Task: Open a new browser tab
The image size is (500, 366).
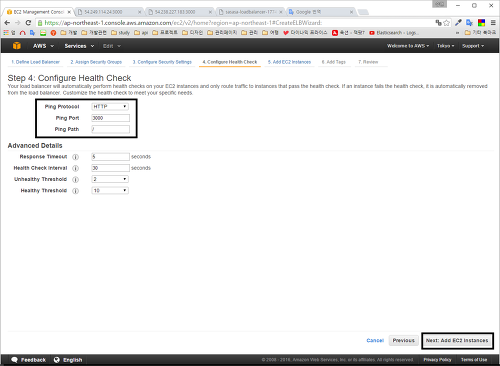Action: click(x=363, y=12)
